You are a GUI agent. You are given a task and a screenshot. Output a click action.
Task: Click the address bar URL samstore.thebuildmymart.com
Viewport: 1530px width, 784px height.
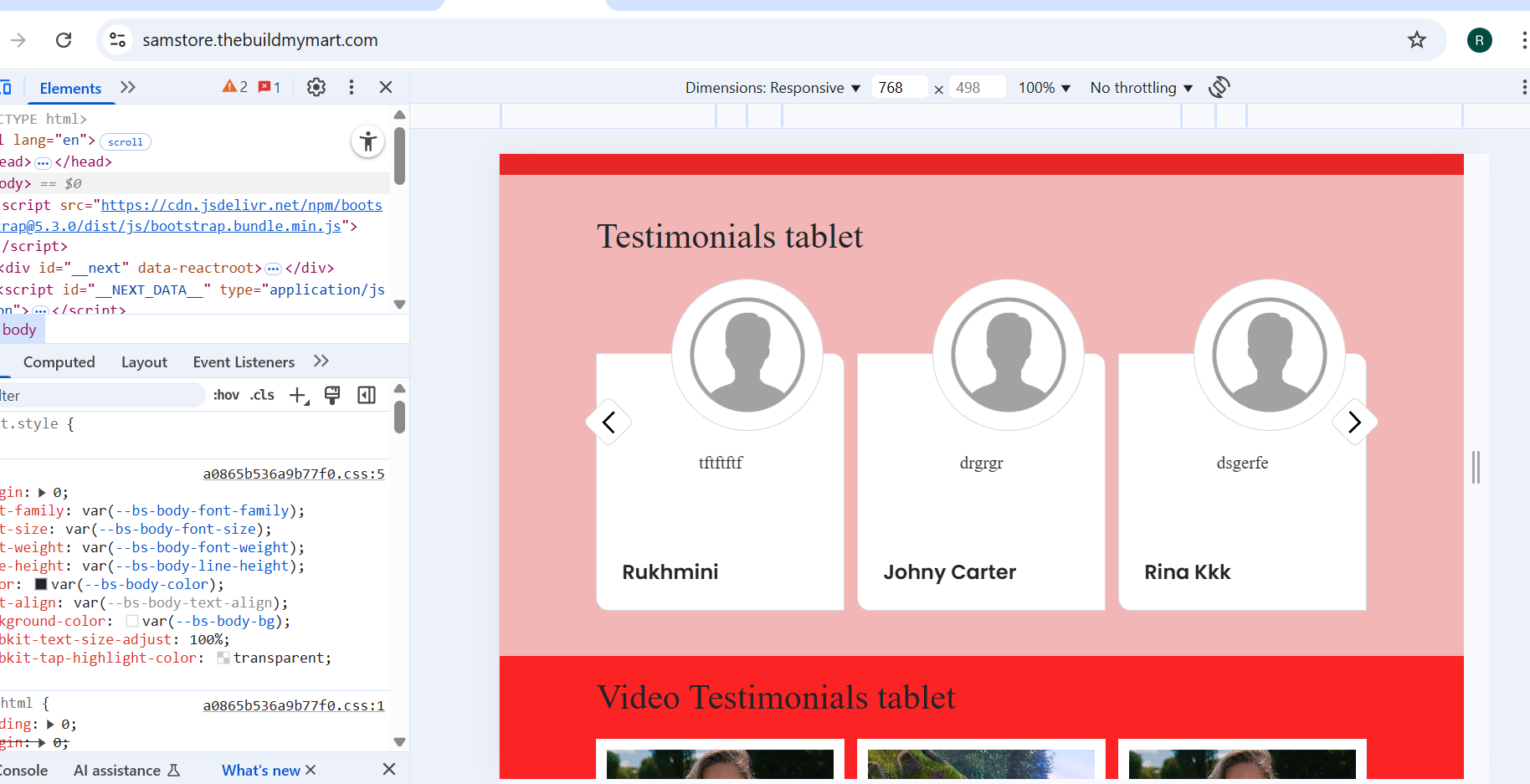tap(260, 40)
